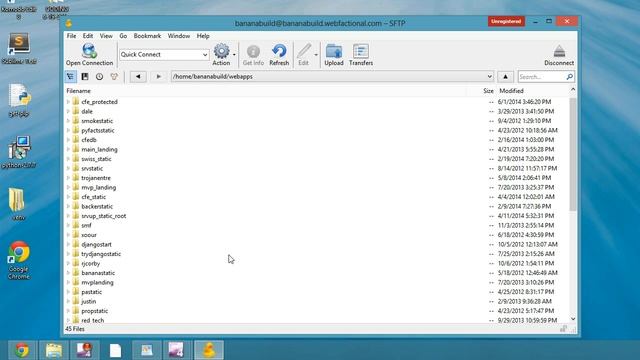The height and width of the screenshot is (360, 640).
Task: Click the Open Connection toolbar icon
Action: (89, 51)
